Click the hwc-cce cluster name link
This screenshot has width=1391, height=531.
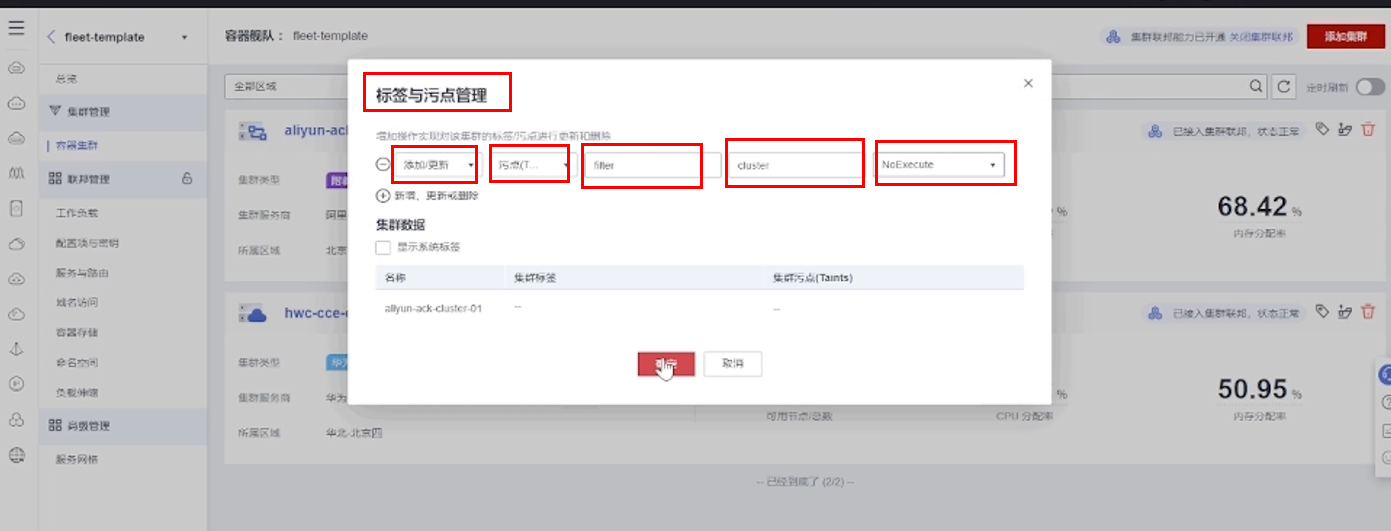[315, 313]
